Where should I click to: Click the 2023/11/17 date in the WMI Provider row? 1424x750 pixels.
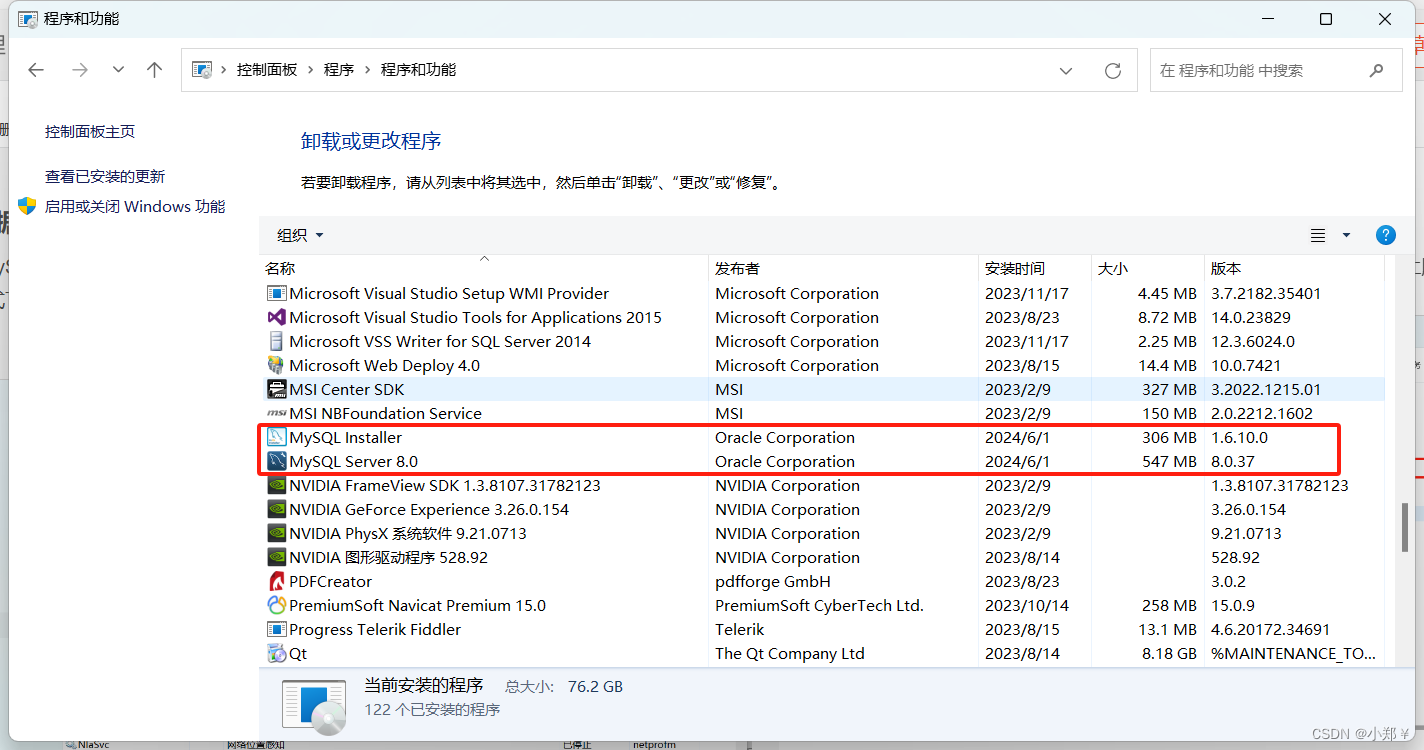coord(1027,293)
